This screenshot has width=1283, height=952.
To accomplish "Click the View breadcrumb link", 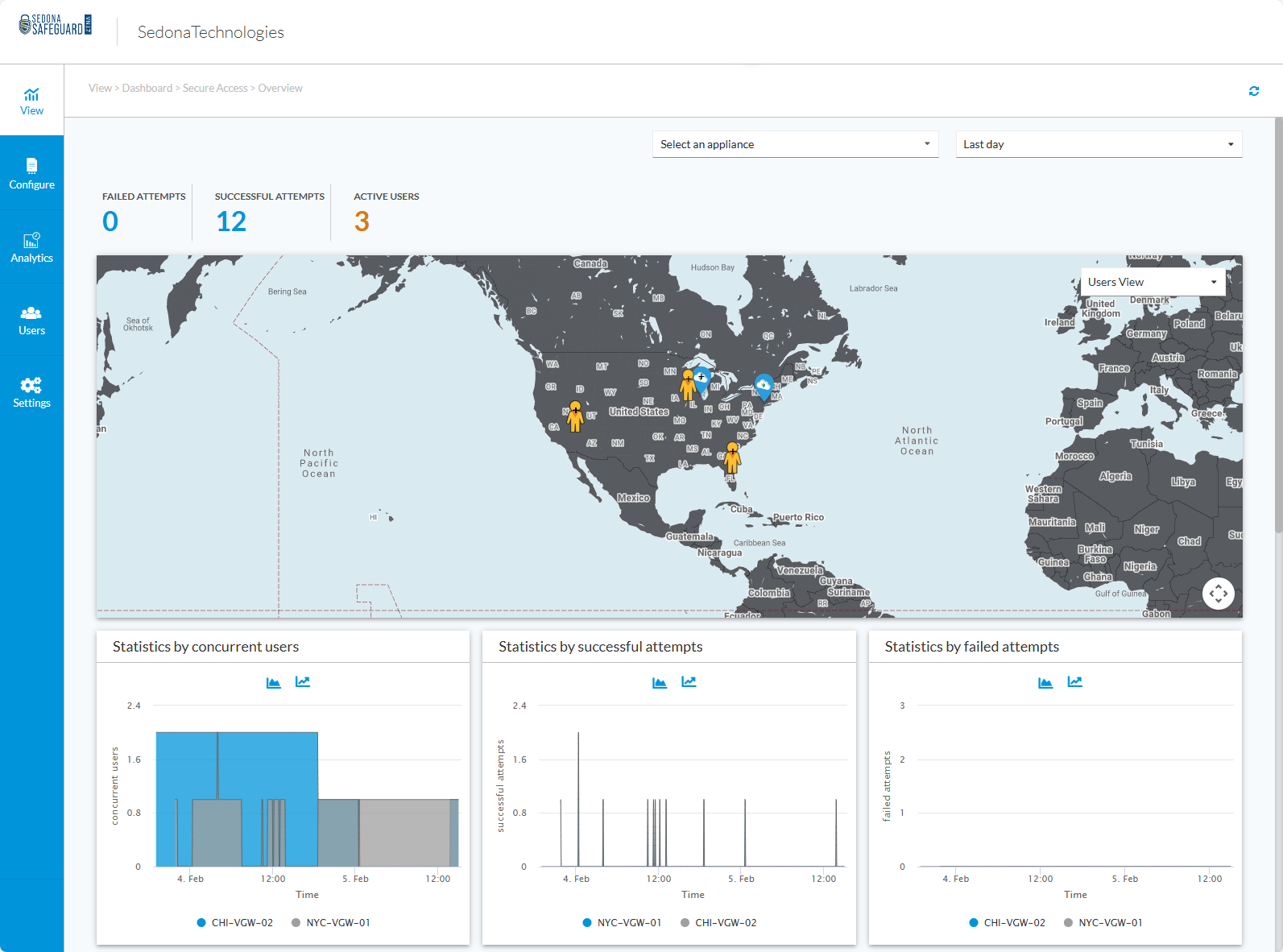I will click(100, 88).
